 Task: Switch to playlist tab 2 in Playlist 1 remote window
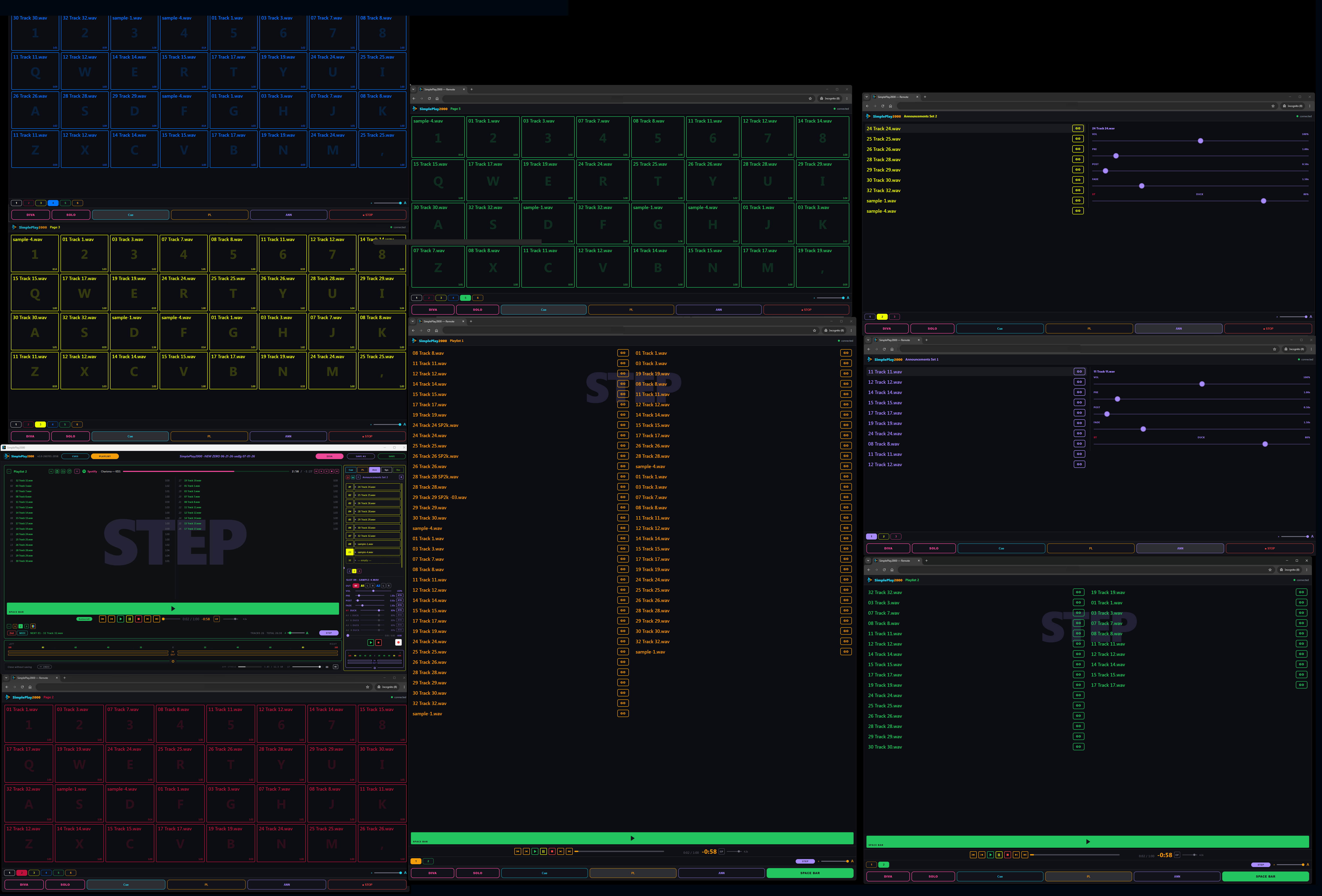coord(428,861)
